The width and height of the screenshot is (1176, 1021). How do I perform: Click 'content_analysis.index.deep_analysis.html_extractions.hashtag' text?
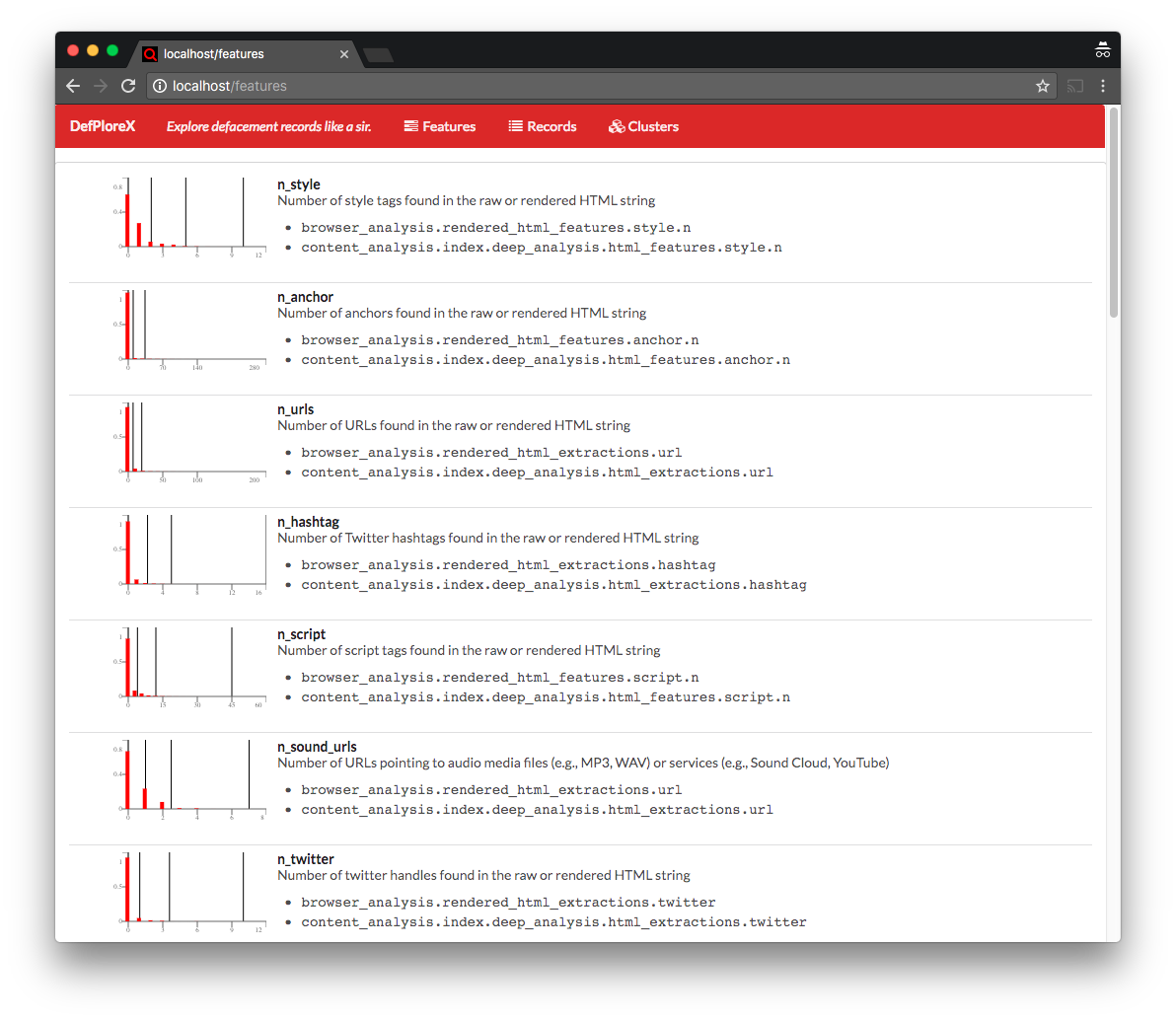pyautogui.click(x=554, y=585)
